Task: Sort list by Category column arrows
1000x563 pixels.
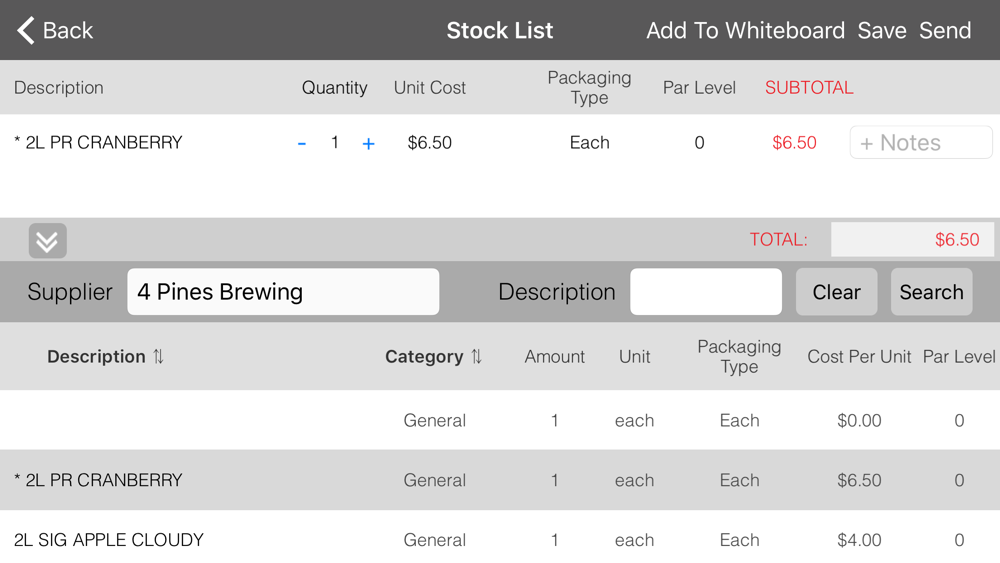Action: pyautogui.click(x=476, y=356)
